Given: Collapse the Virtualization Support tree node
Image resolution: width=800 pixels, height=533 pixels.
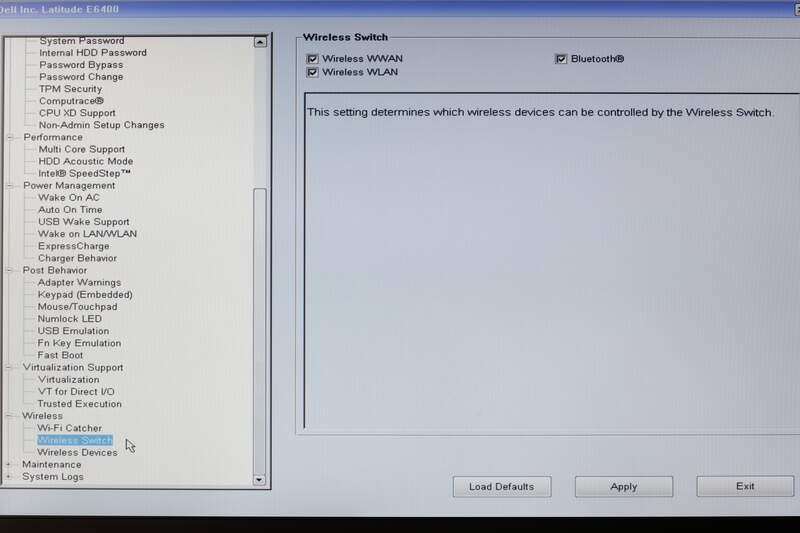Looking at the screenshot, I should 8,367.
